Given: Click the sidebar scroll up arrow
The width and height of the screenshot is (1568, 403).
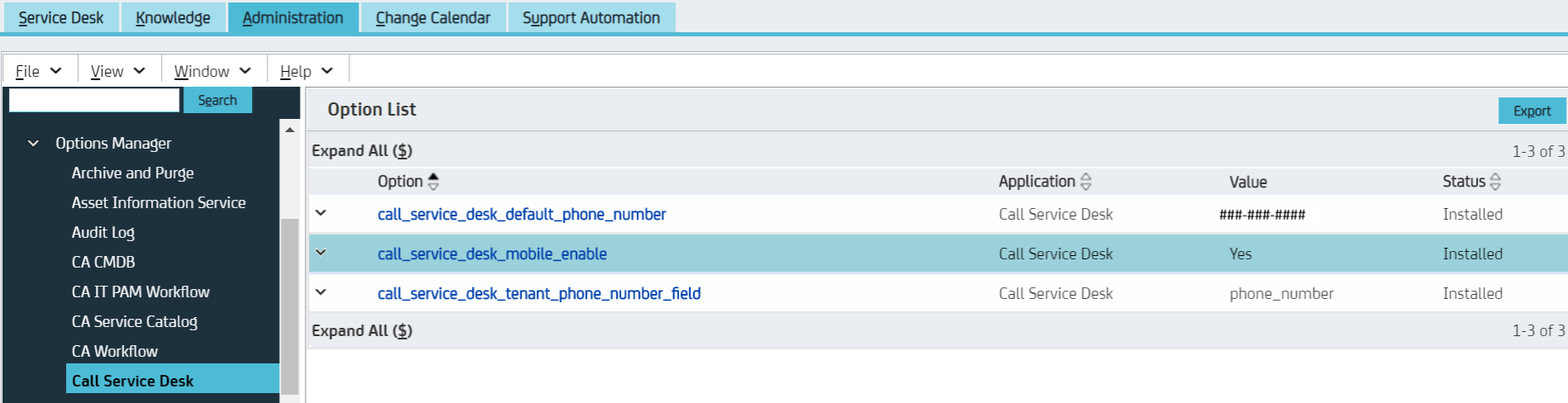Looking at the screenshot, I should coord(290,130).
